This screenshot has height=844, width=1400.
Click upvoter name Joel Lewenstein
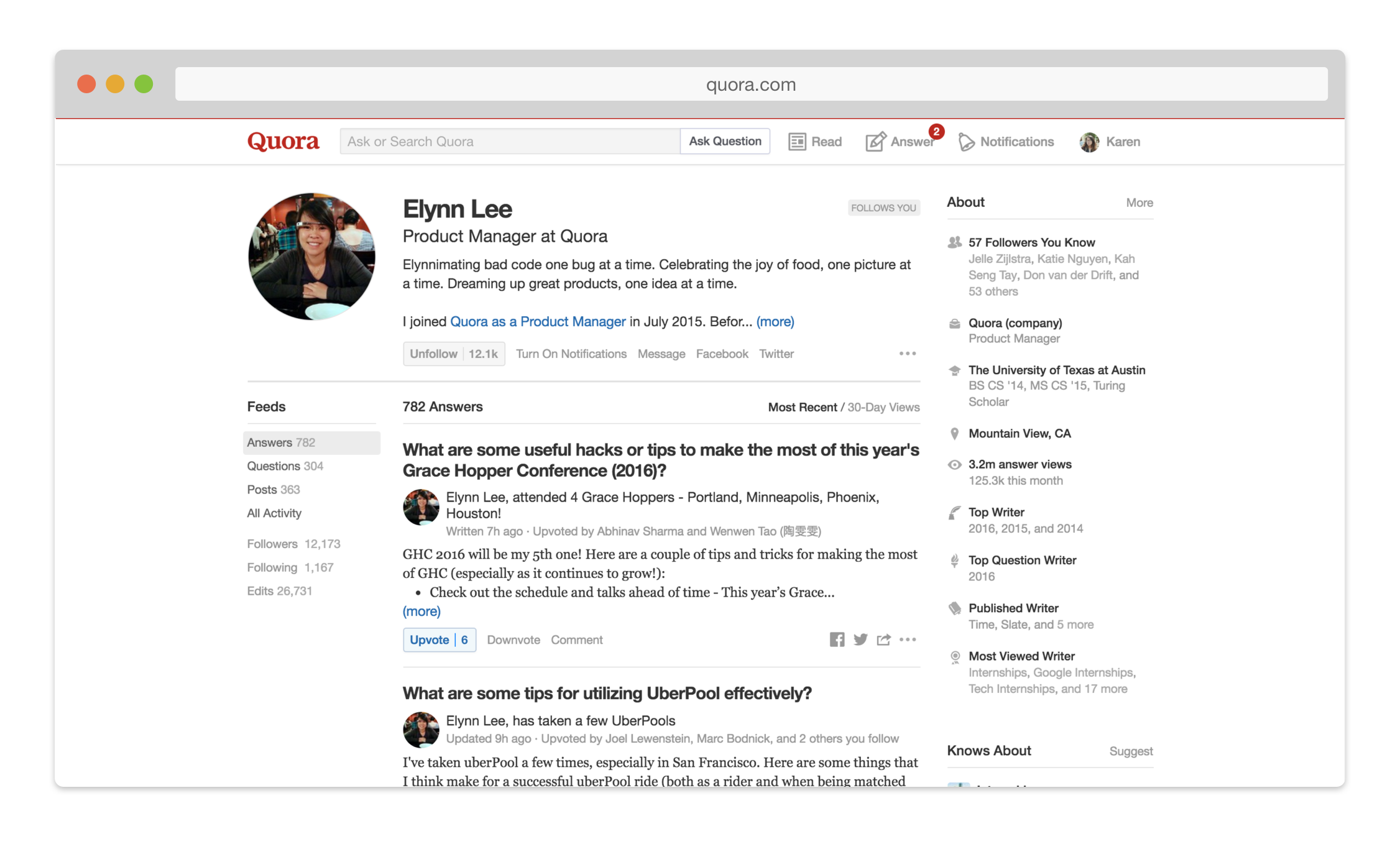pos(648,738)
